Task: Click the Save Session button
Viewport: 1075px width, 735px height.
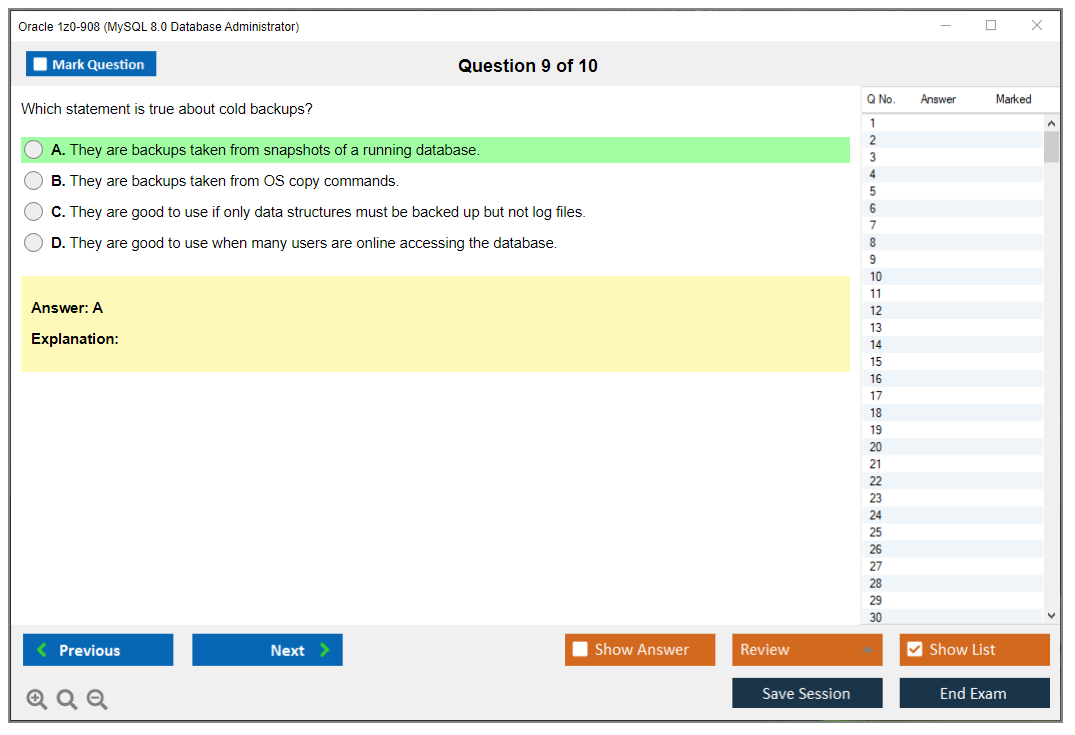Action: point(807,692)
